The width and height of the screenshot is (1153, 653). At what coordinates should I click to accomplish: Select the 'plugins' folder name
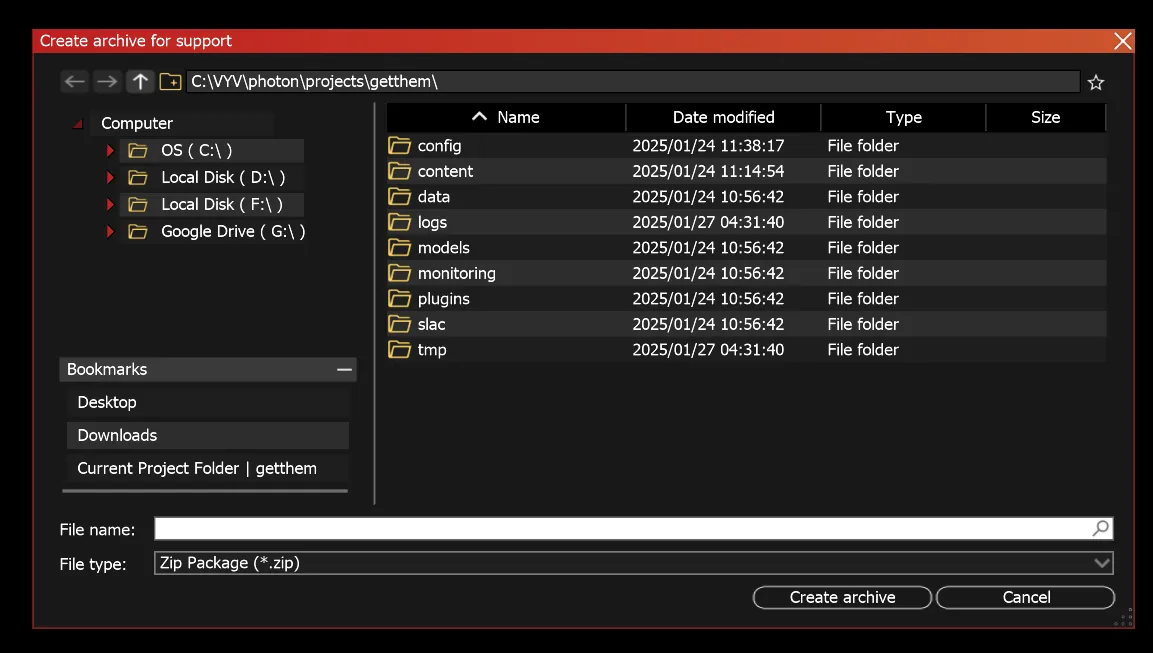[x=443, y=299]
